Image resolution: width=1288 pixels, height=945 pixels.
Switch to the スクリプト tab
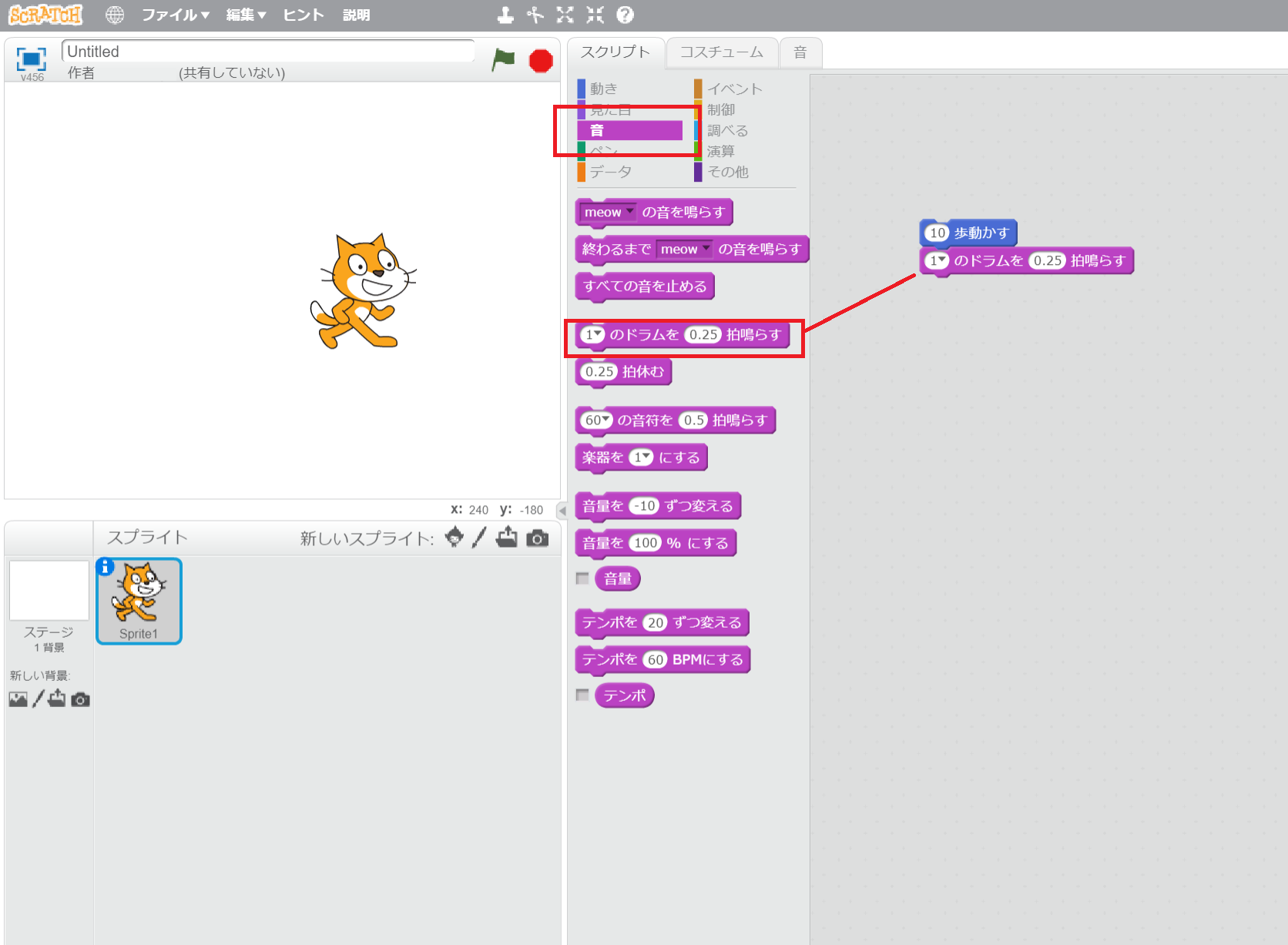pyautogui.click(x=615, y=52)
